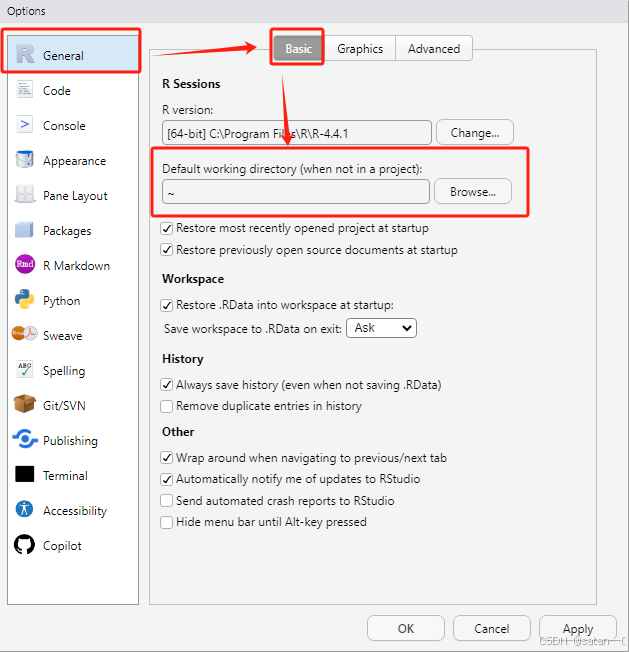629x652 pixels.
Task: Select R Markdown text label
Action: [76, 266]
